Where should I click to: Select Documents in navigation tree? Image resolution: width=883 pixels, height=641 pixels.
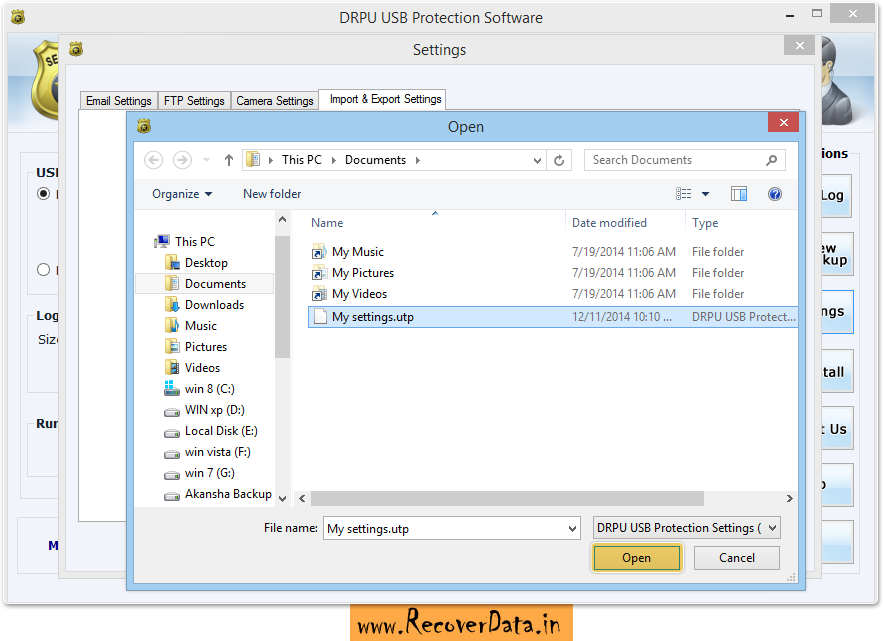(x=205, y=283)
